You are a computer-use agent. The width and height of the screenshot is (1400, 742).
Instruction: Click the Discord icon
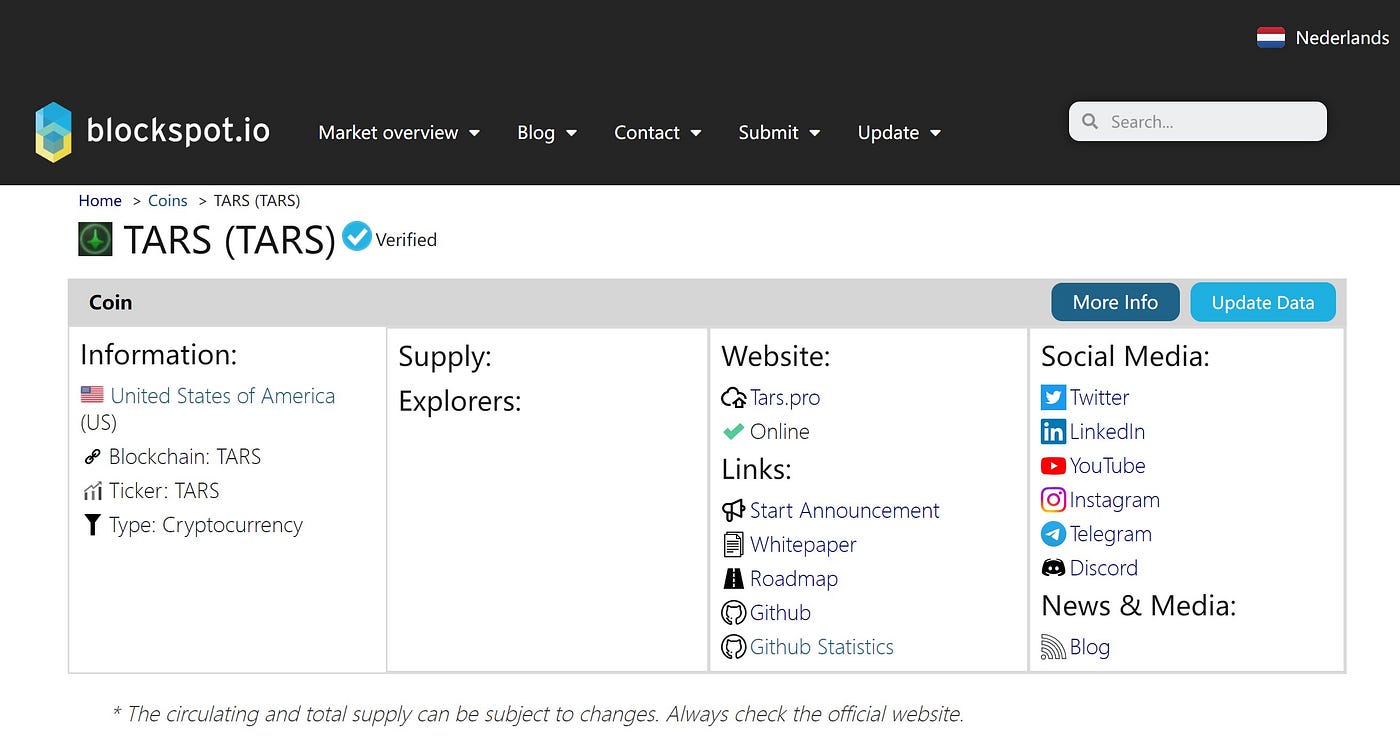(x=1053, y=568)
